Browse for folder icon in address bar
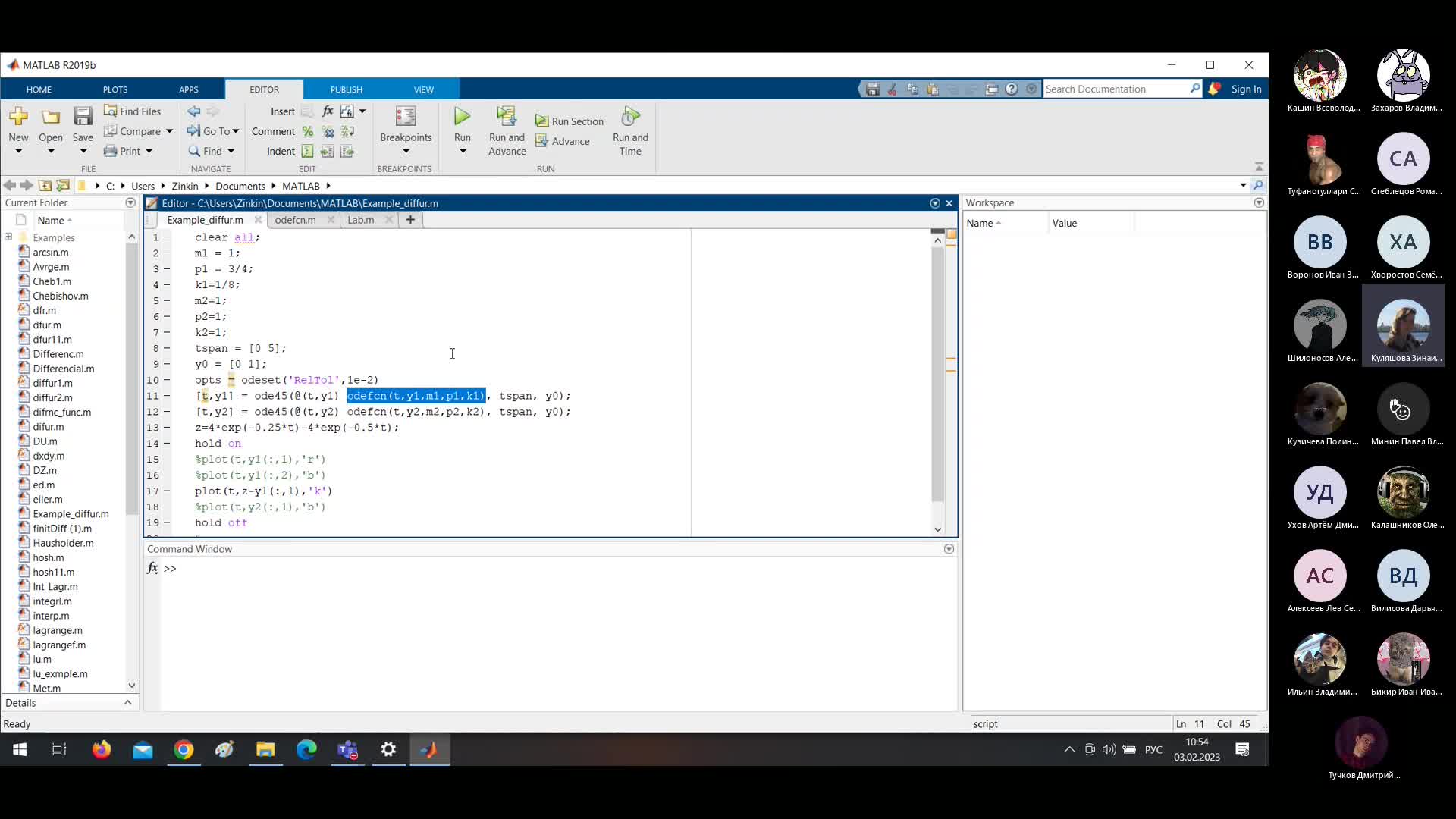This screenshot has width=1456, height=819. [x=64, y=186]
